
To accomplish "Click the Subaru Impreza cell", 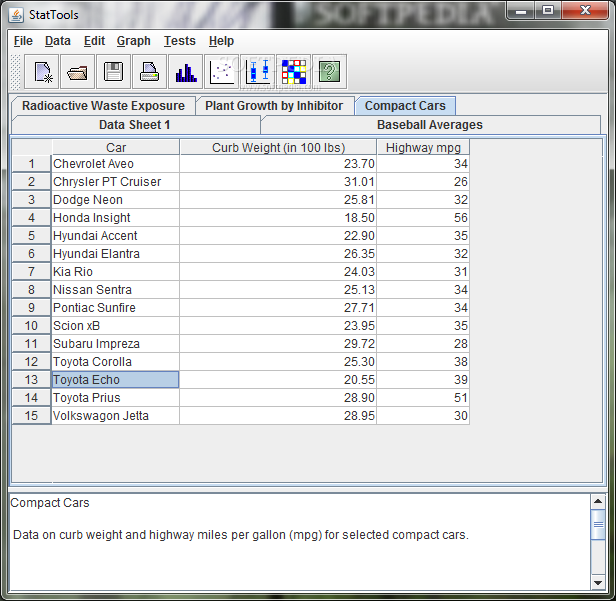I will 116,344.
